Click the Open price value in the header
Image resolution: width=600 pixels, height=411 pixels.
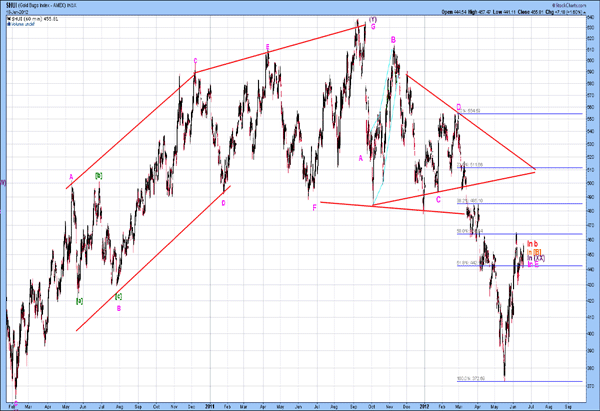pyautogui.click(x=460, y=13)
